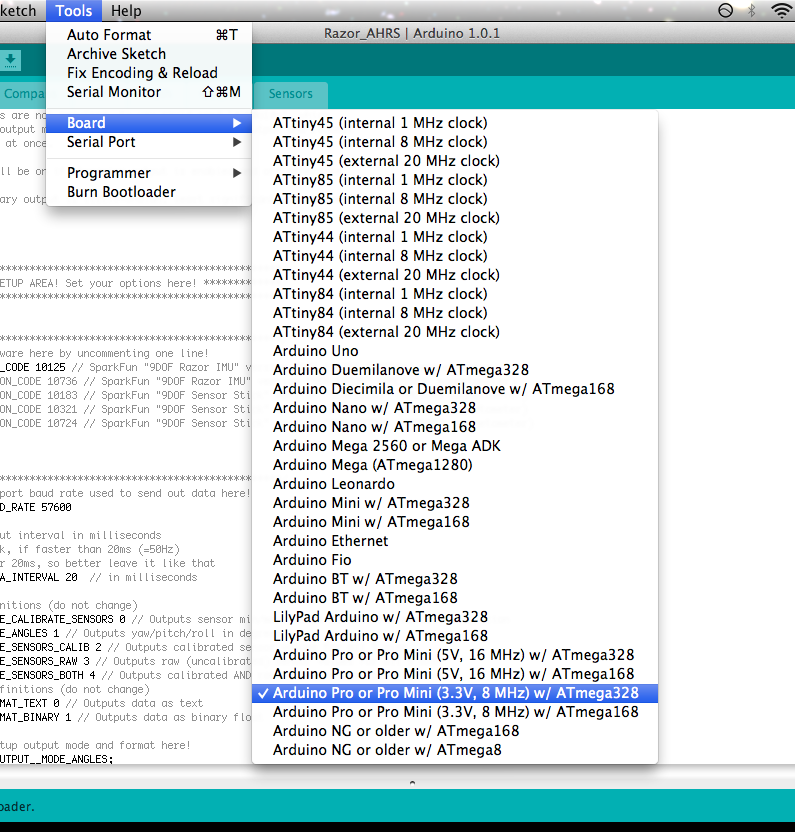Select Arduino Mega 2560 or Mega ADK
The width and height of the screenshot is (795, 832).
[455, 446]
